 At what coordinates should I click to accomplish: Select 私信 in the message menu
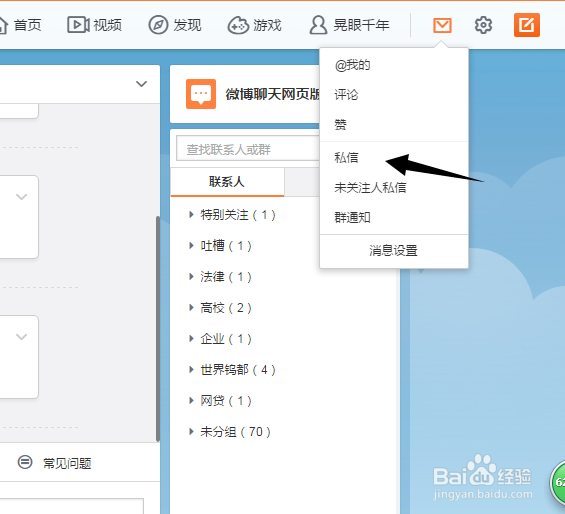tap(394, 158)
